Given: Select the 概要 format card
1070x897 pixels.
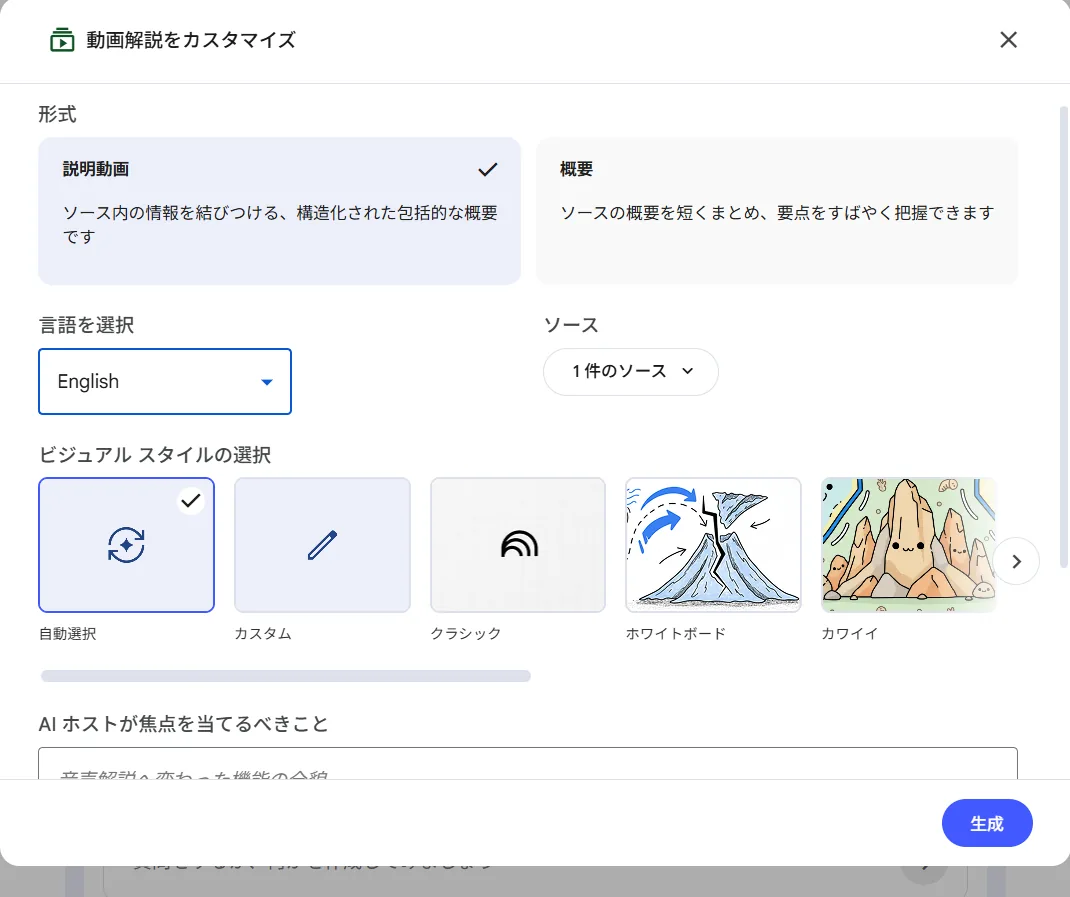Looking at the screenshot, I should (x=777, y=211).
